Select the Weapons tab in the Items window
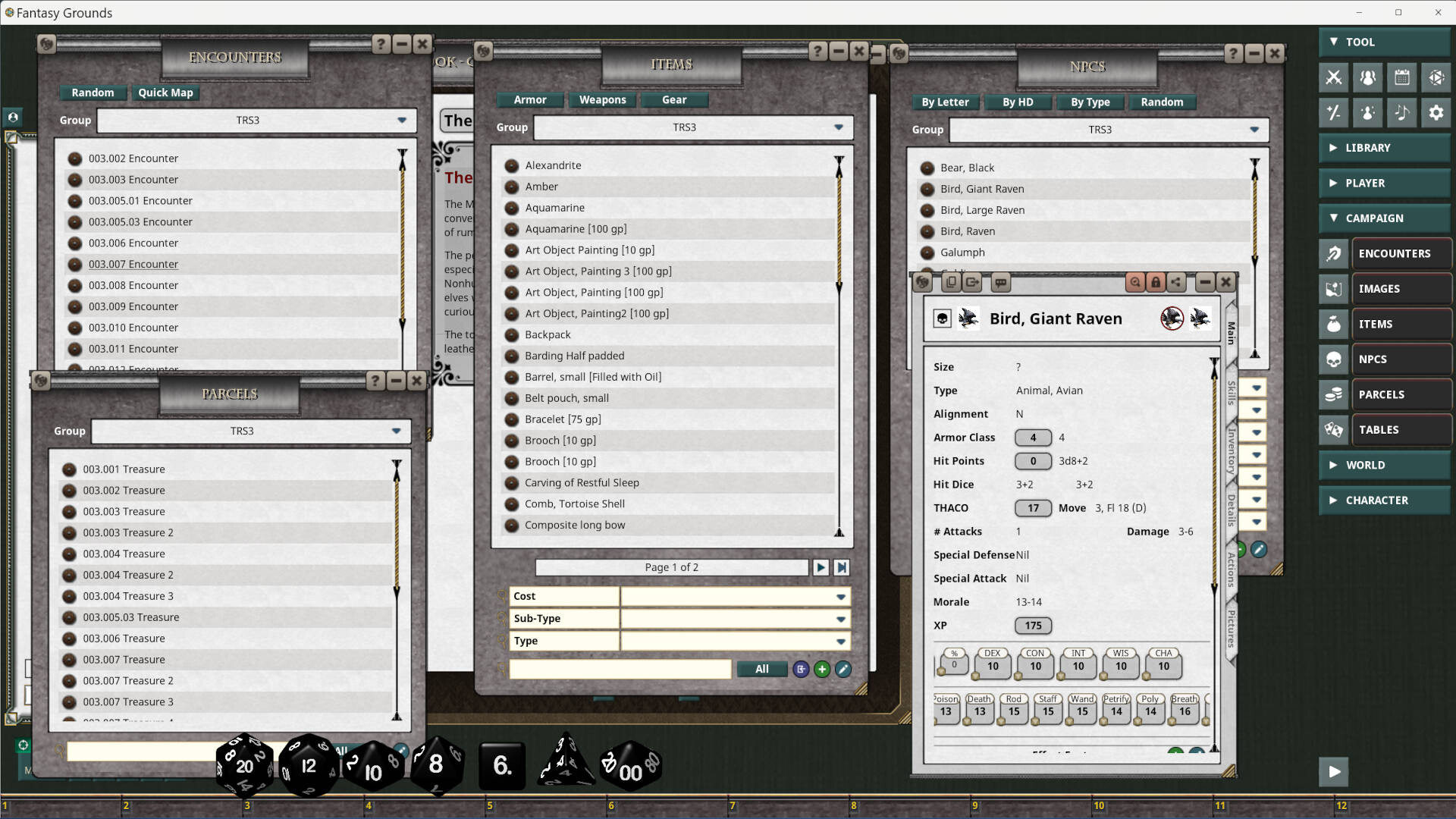 (x=603, y=99)
